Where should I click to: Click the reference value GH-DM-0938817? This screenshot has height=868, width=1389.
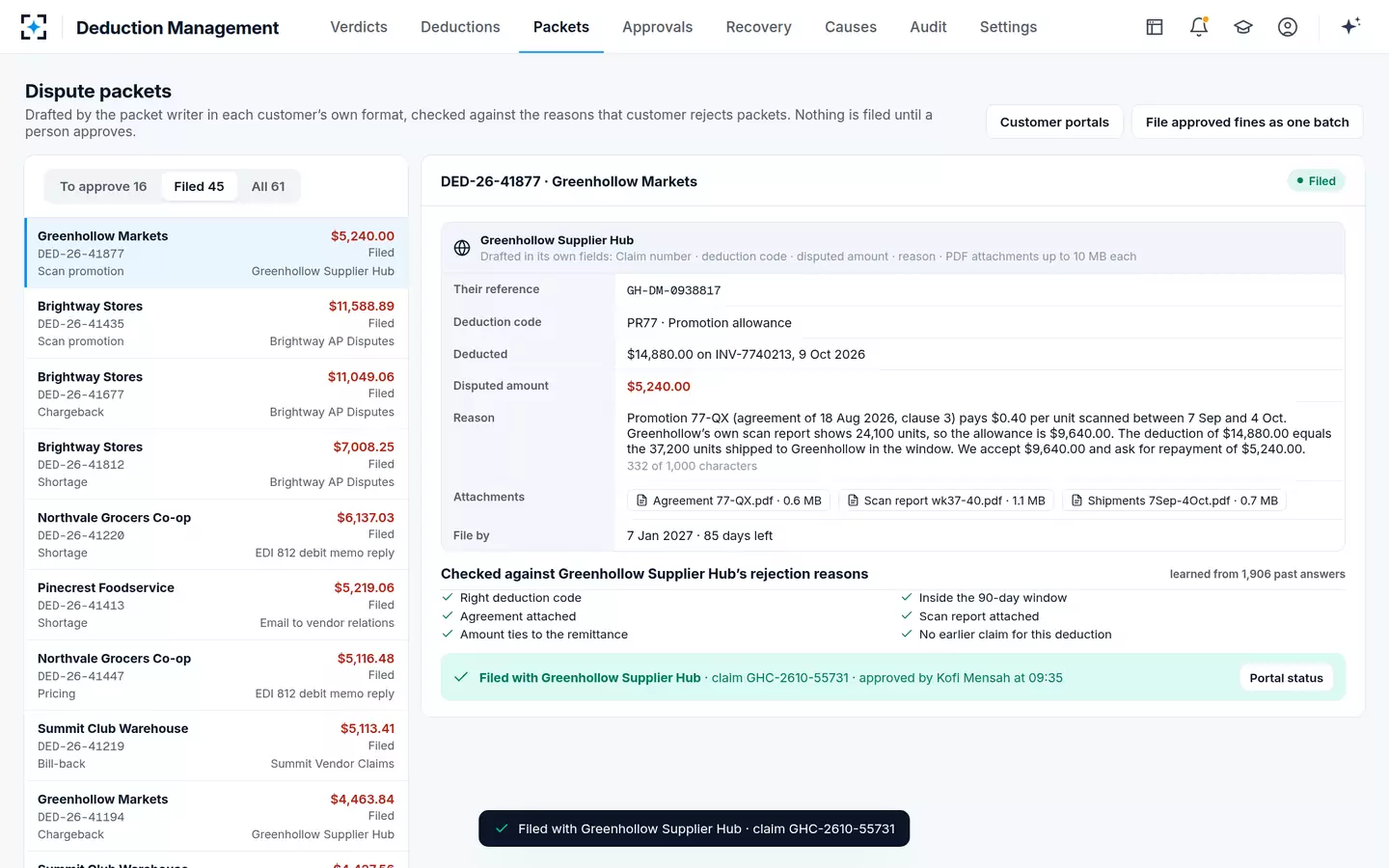[x=674, y=290]
